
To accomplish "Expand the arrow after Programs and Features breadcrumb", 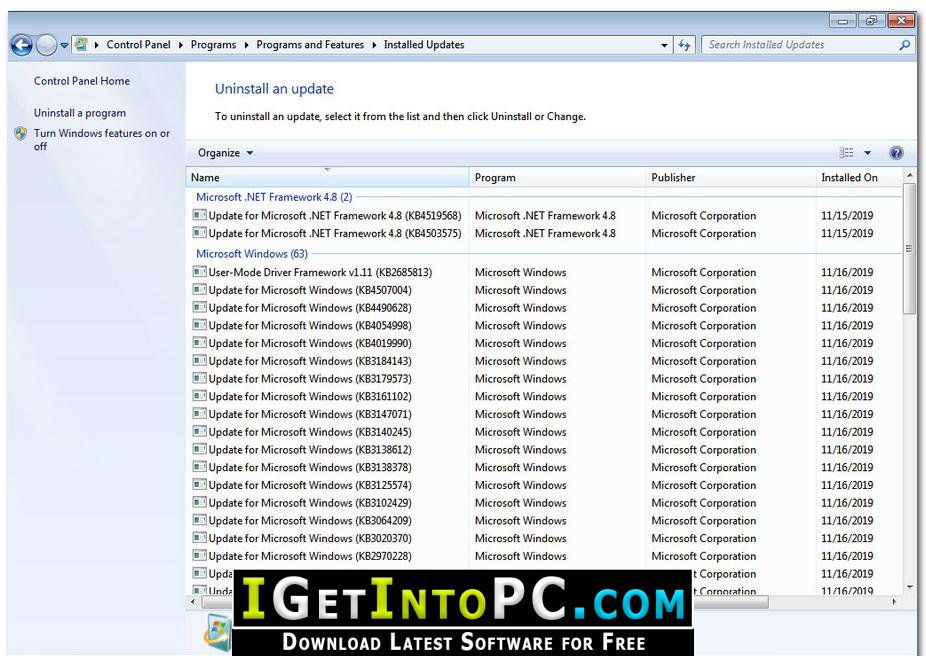I will [374, 45].
